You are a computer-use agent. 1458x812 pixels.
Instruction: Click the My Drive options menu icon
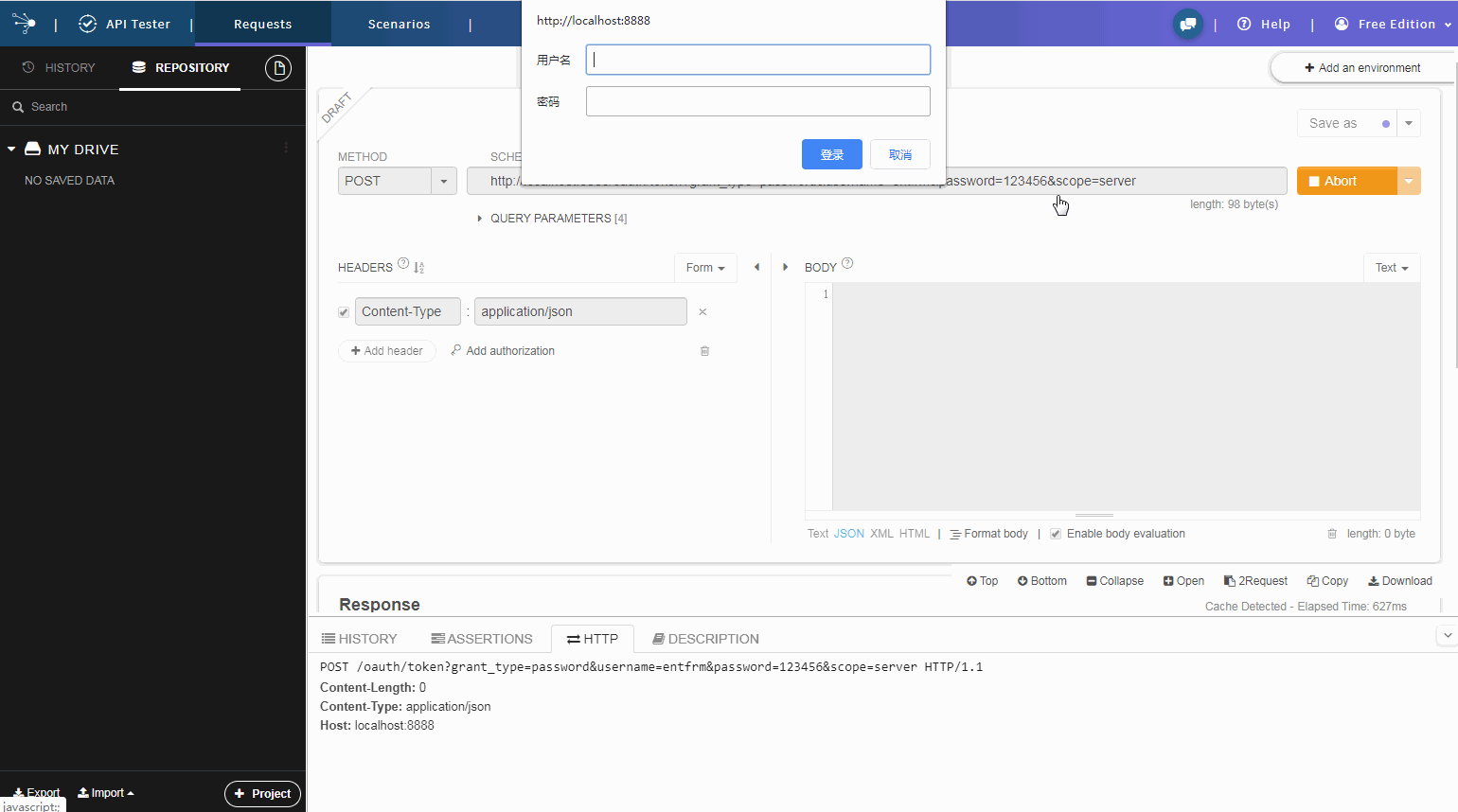(286, 149)
